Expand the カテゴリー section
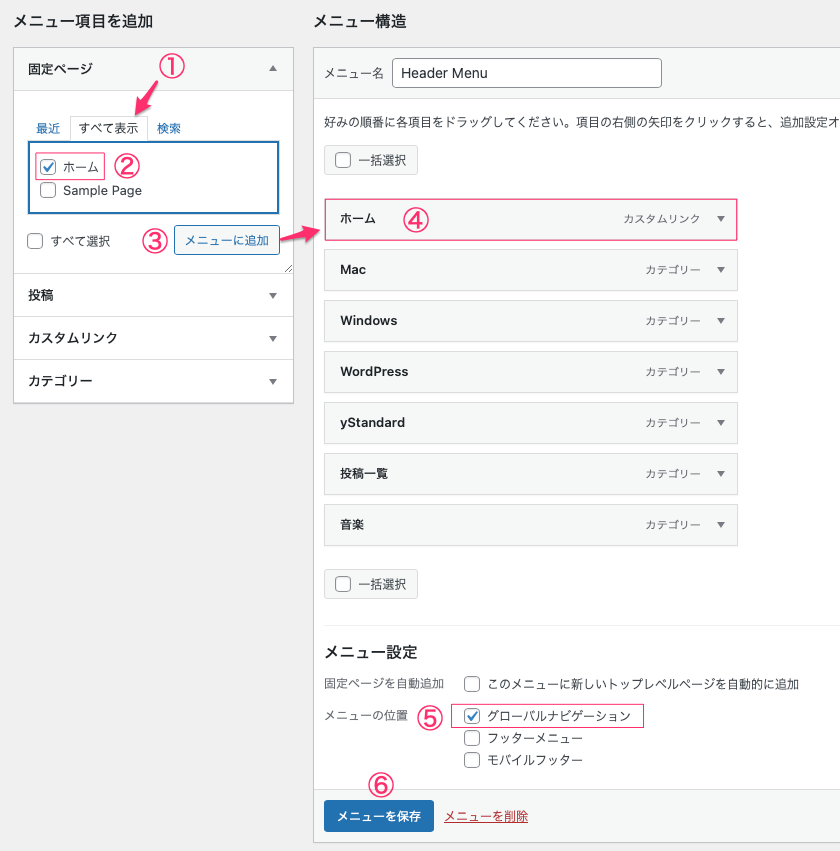This screenshot has height=851, width=840. [x=273, y=382]
